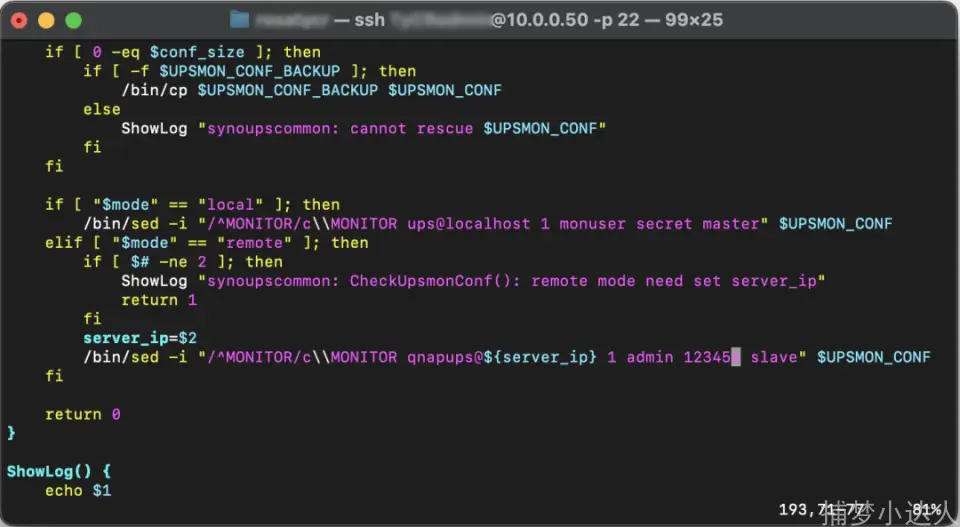The image size is (960, 527).
Task: Maximize the terminal with the green button
Action: pyautogui.click(x=73, y=20)
